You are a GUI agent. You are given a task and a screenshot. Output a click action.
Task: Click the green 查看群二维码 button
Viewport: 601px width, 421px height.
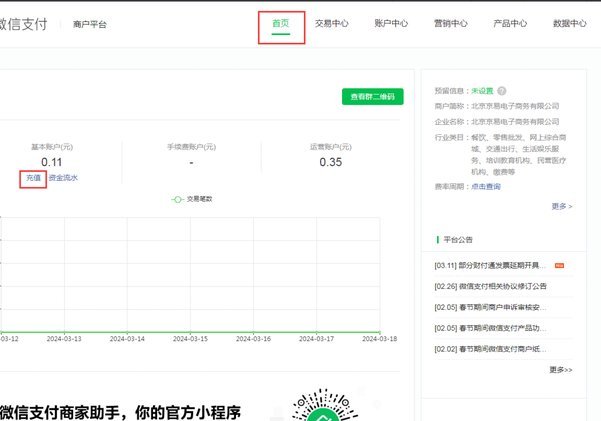pos(373,97)
